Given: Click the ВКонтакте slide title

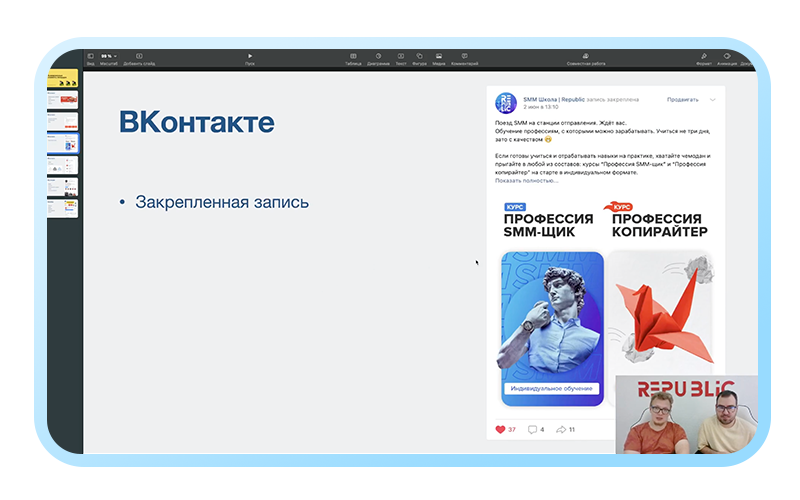Looking at the screenshot, I should pyautogui.click(x=196, y=122).
